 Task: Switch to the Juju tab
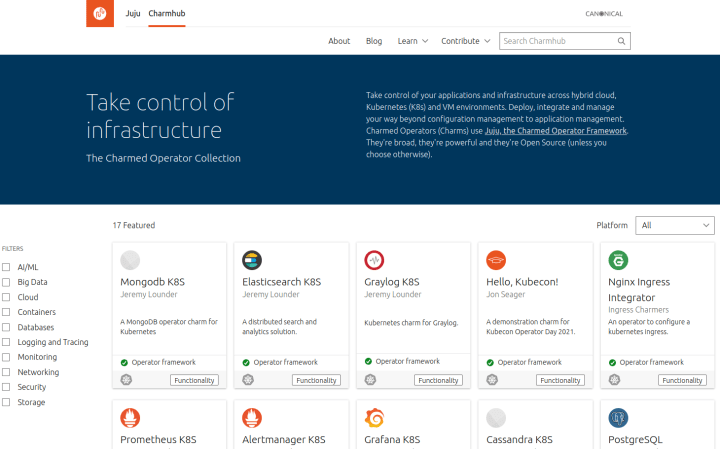[x=133, y=13]
